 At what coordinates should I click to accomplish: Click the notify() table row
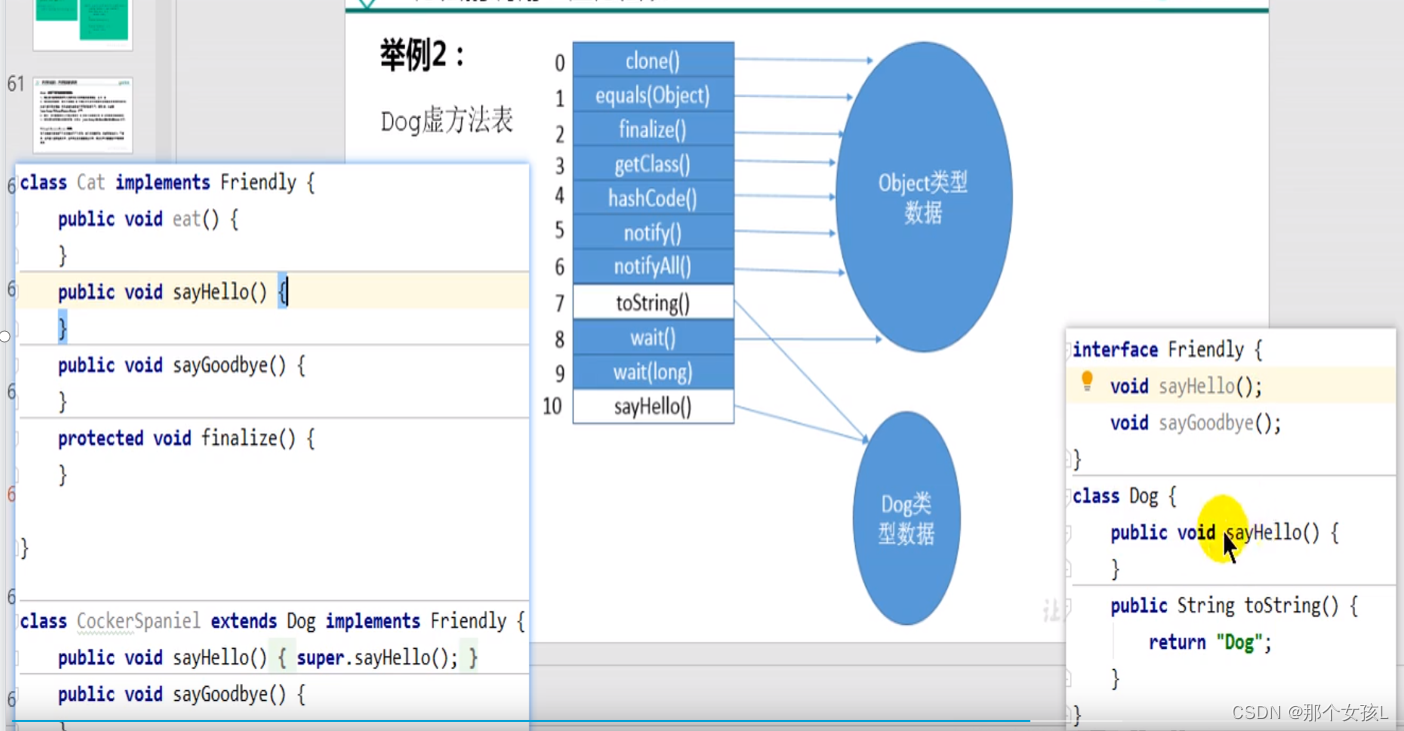[x=653, y=233]
